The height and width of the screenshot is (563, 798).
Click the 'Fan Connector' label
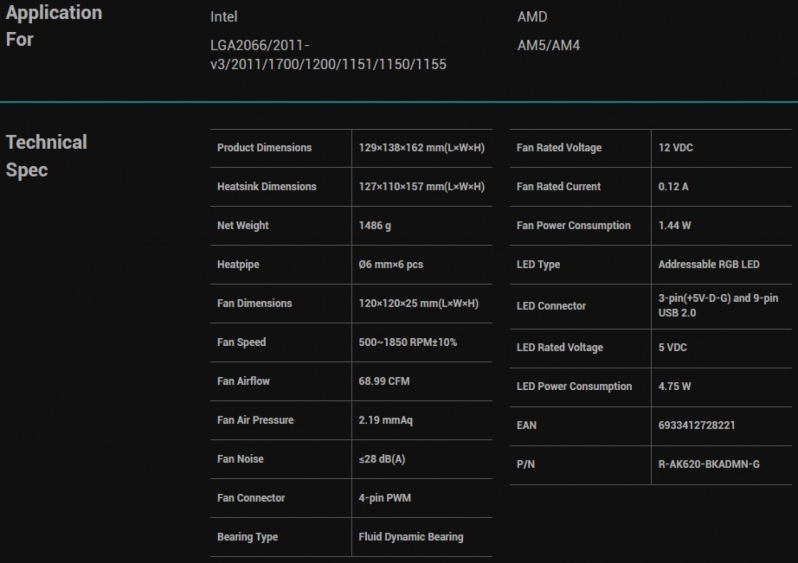pyautogui.click(x=251, y=498)
